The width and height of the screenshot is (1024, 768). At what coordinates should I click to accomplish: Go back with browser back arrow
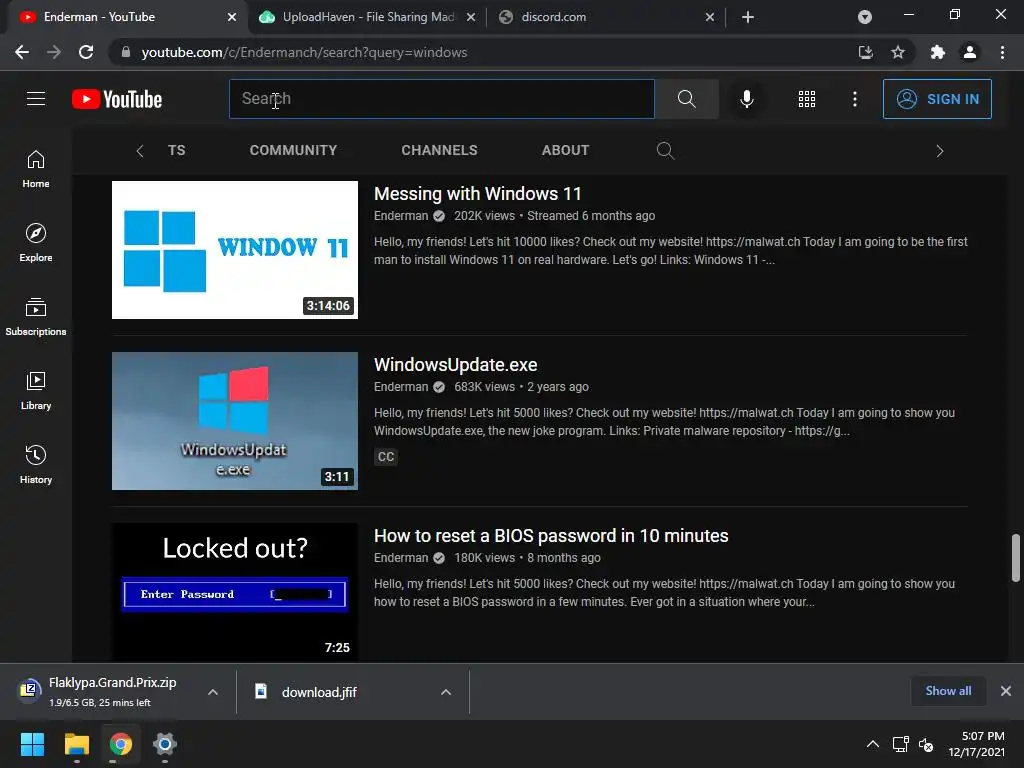(x=22, y=52)
